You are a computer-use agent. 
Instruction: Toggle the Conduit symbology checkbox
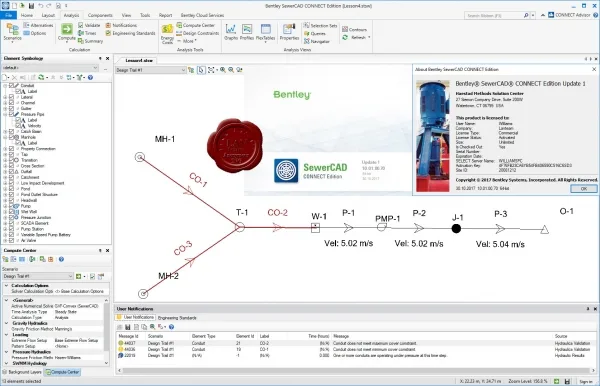[x=11, y=86]
